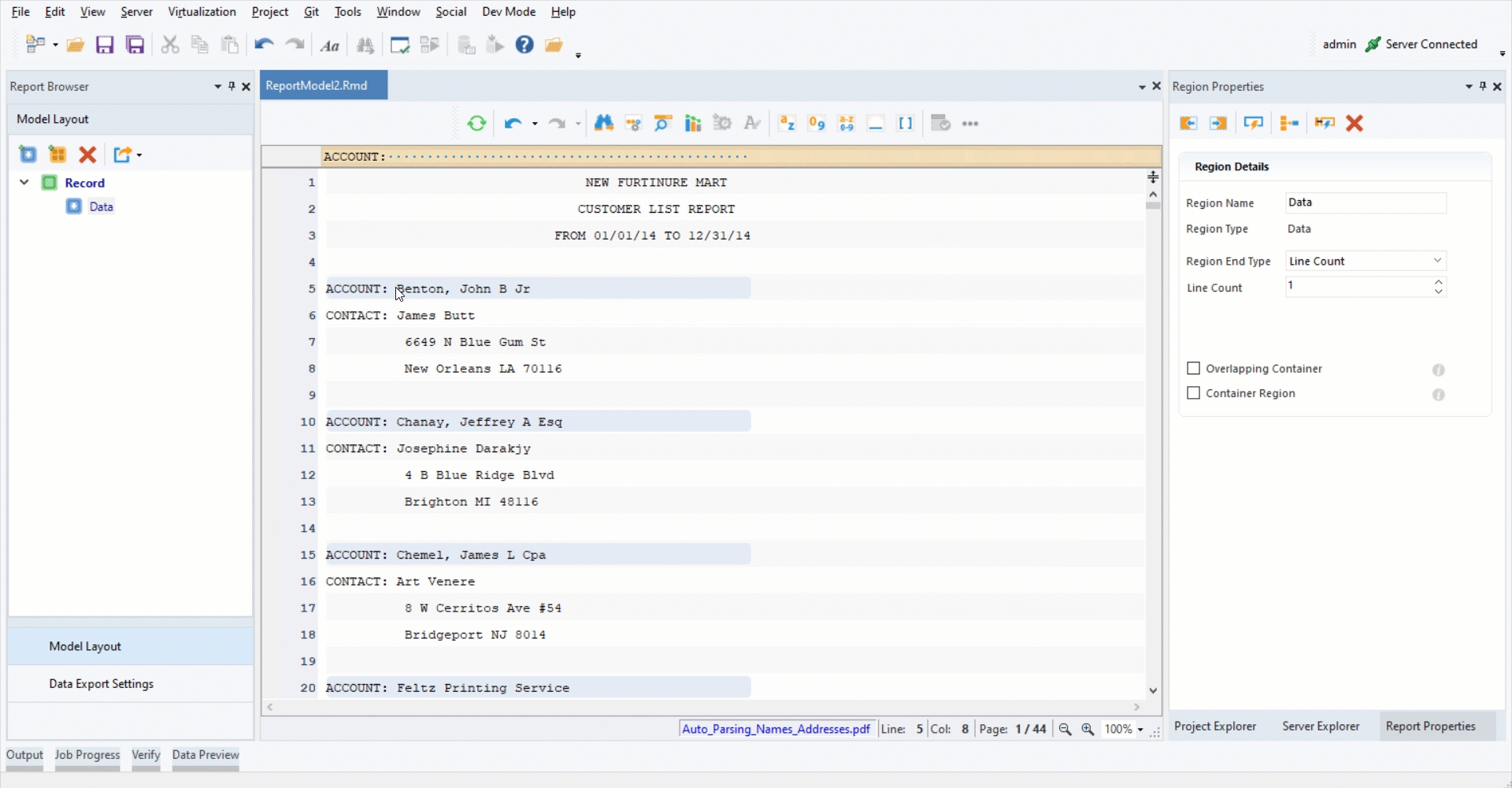Open Data Export Settings section
Viewport: 1512px width, 788px height.
point(101,684)
